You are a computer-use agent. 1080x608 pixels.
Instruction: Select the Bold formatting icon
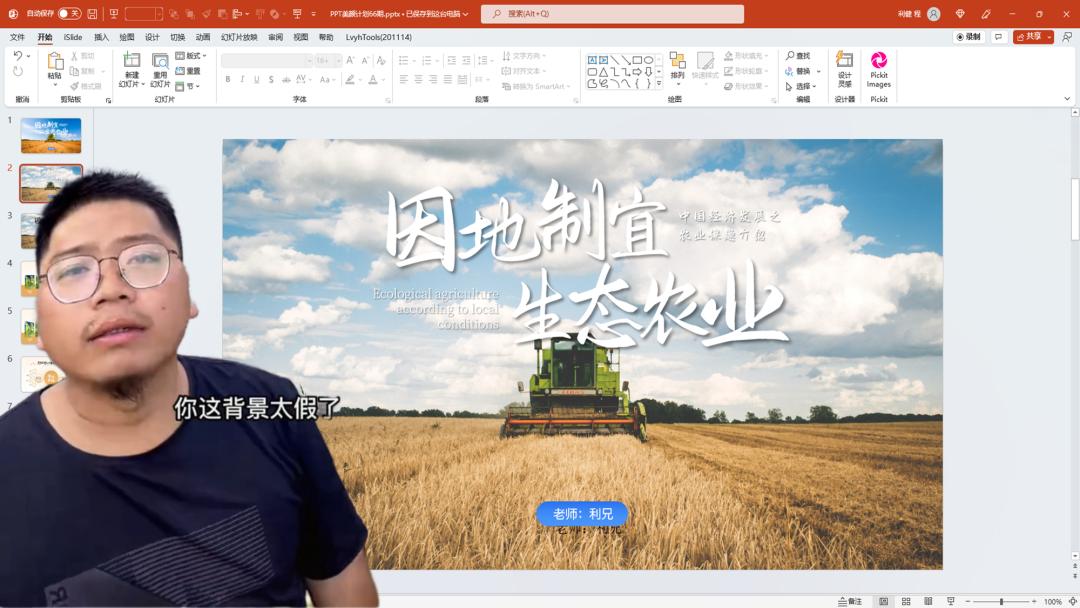point(228,79)
